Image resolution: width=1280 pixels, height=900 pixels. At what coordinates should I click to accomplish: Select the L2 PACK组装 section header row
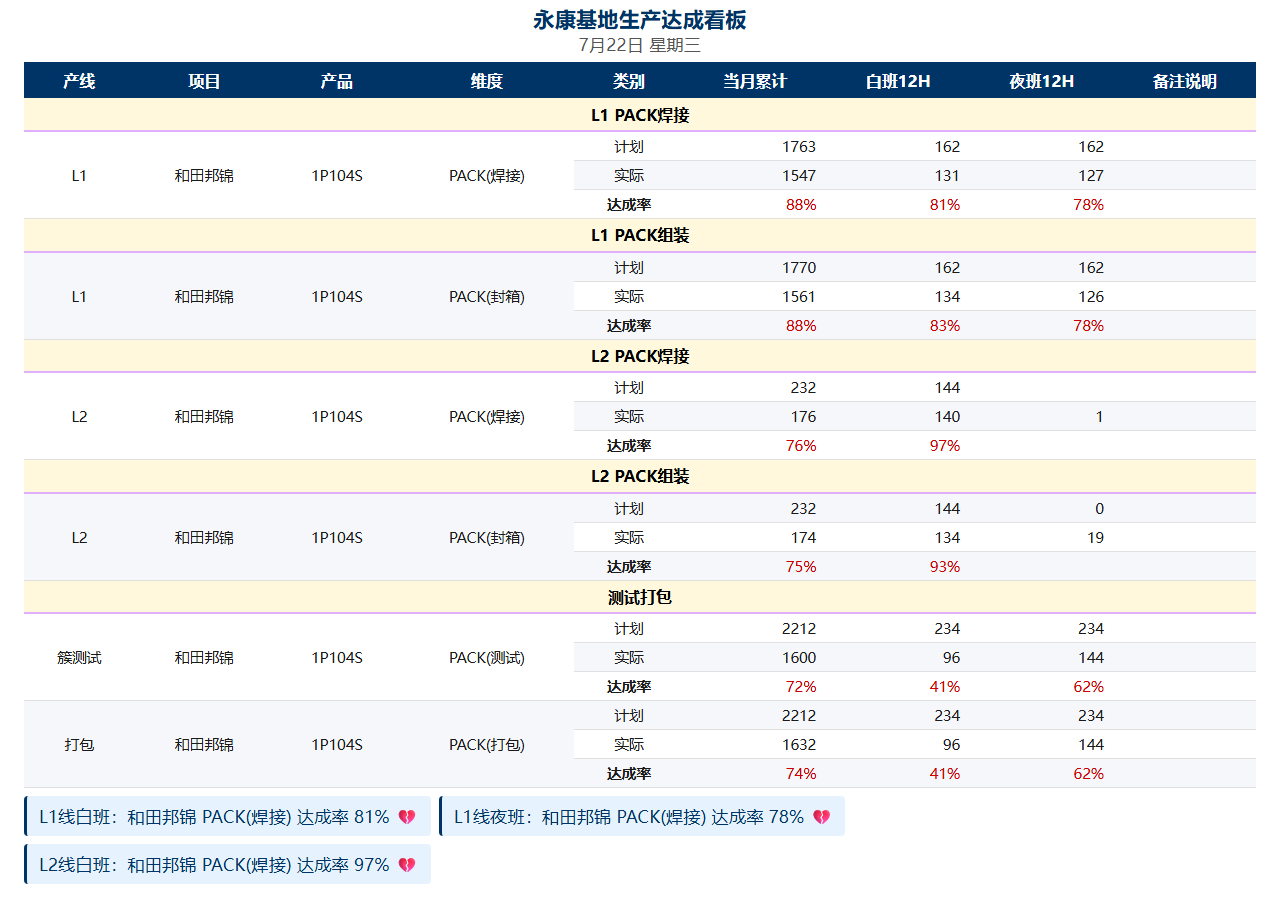640,477
